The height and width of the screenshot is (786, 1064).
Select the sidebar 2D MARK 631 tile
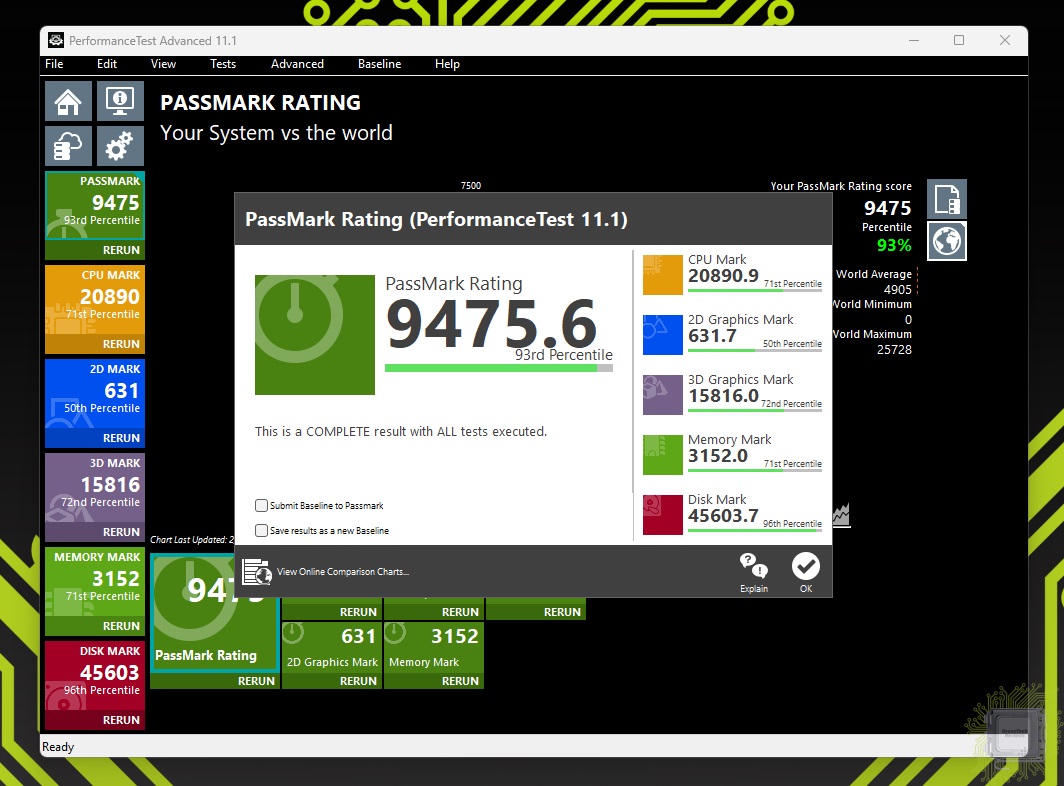coord(95,394)
